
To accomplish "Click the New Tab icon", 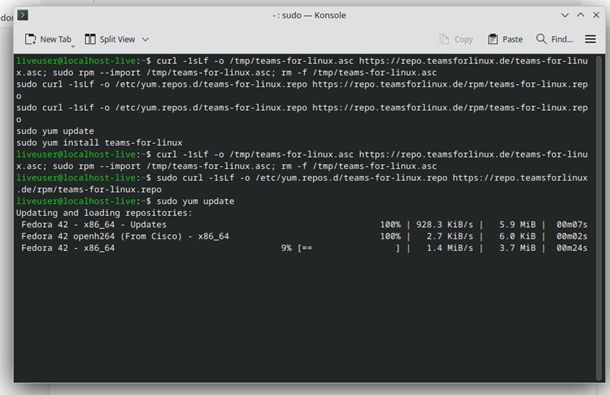I will pos(30,39).
